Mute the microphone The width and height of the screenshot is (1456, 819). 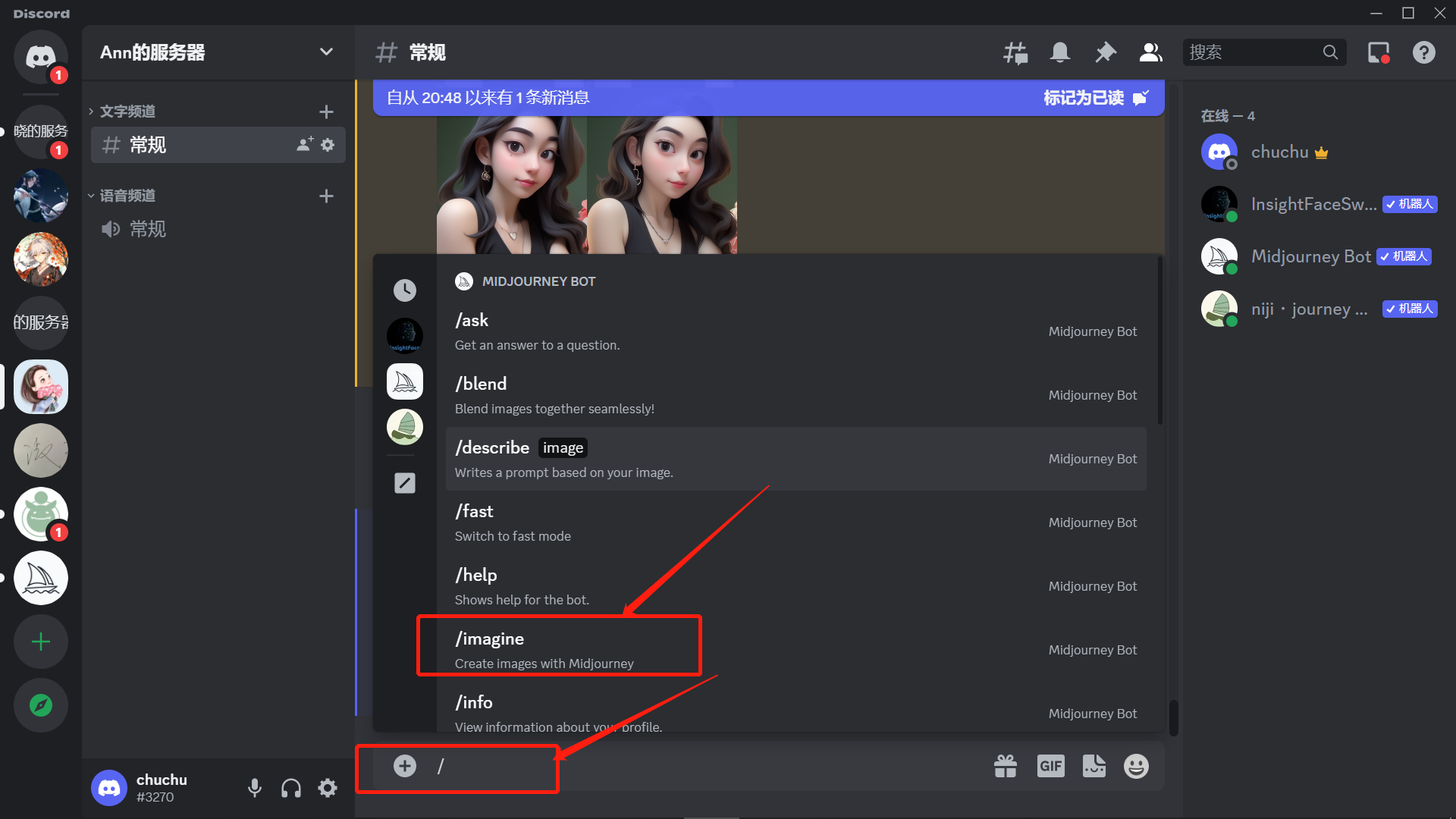(255, 788)
